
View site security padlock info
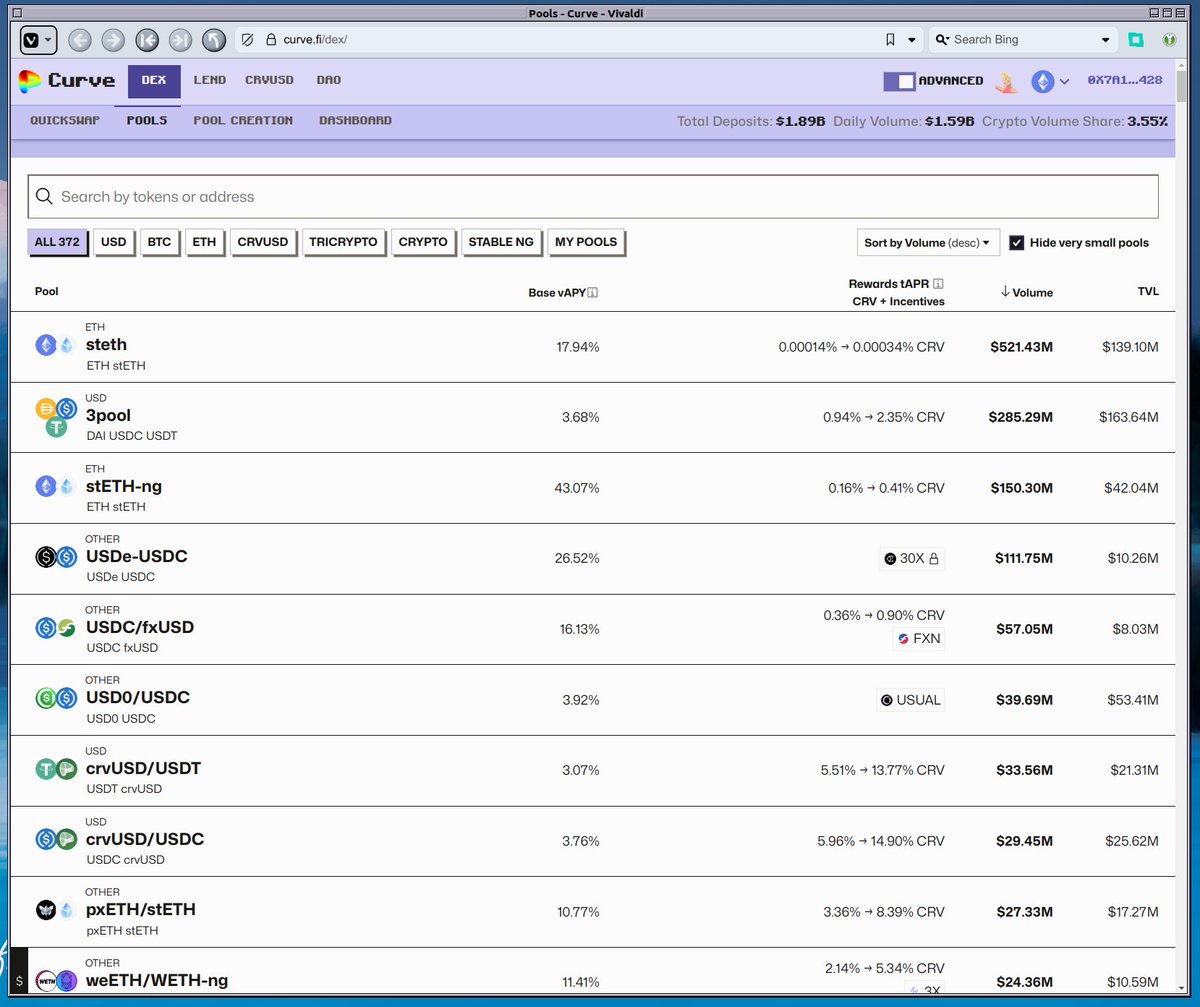click(x=270, y=40)
